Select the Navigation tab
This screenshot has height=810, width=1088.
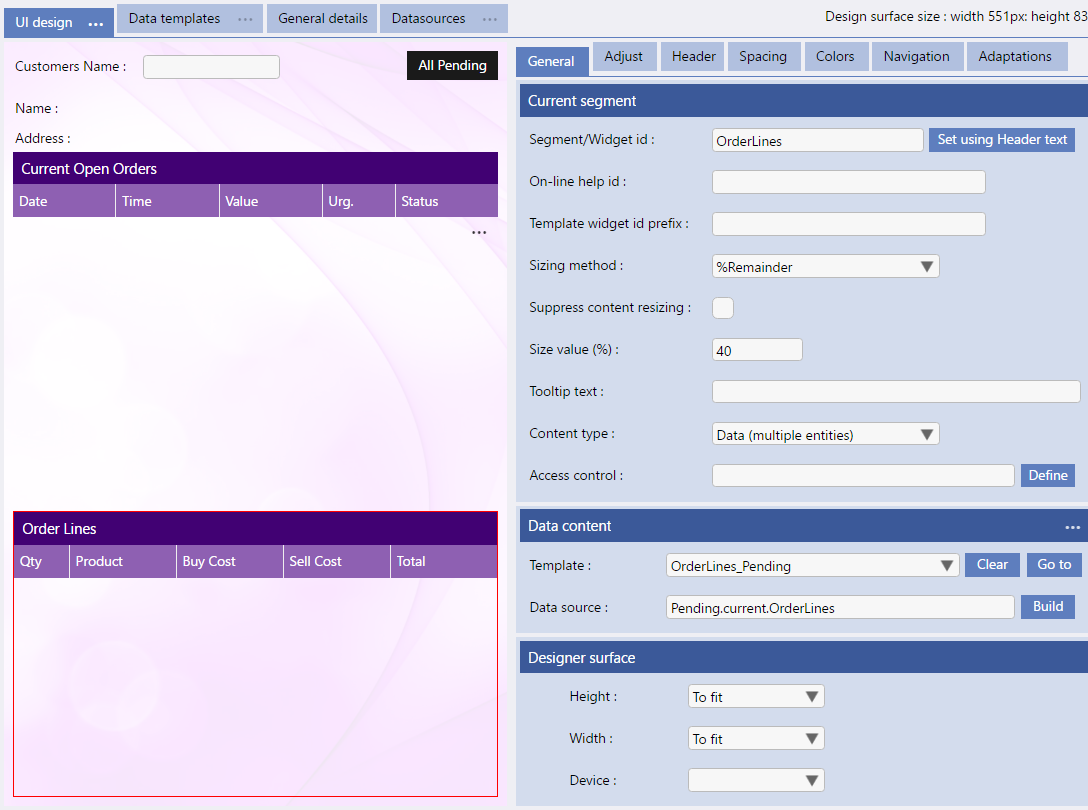pyautogui.click(x=917, y=56)
